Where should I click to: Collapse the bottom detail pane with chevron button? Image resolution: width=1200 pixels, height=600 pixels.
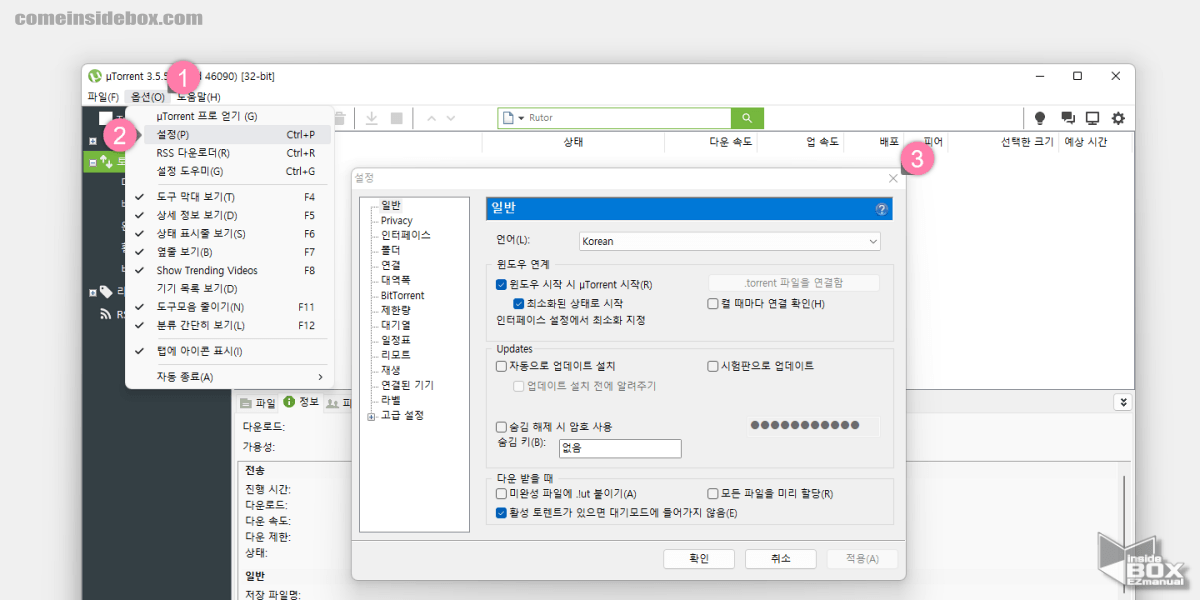pyautogui.click(x=1123, y=402)
